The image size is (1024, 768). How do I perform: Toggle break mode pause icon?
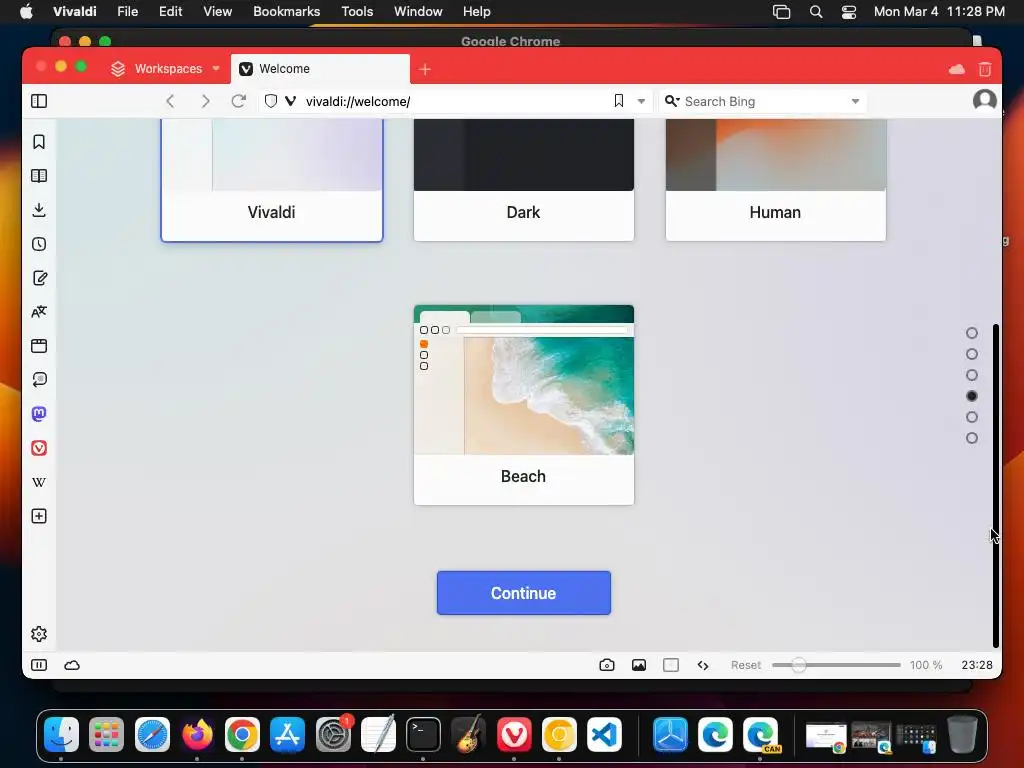tap(39, 665)
